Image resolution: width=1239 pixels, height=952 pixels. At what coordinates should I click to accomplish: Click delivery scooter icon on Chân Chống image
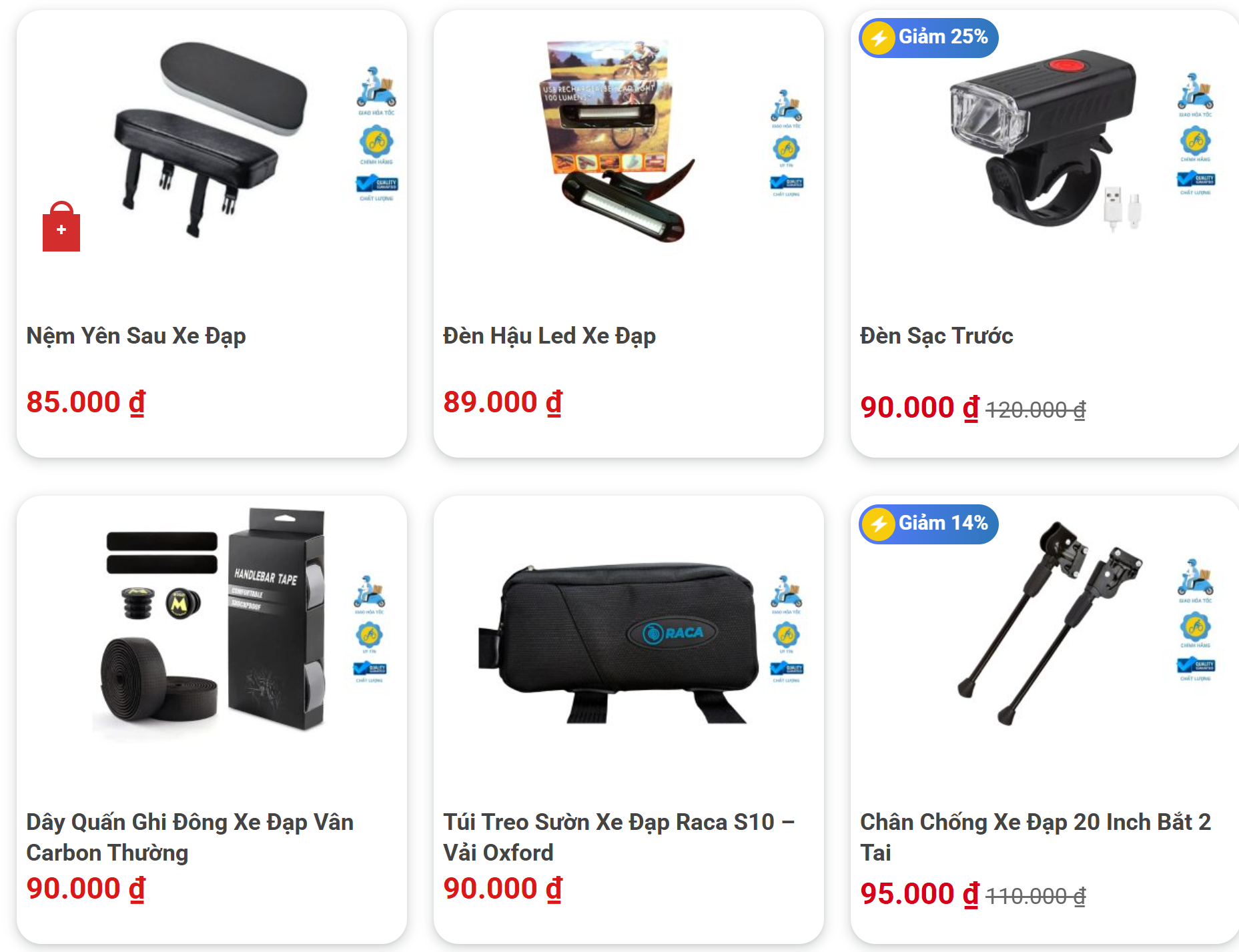1195,576
